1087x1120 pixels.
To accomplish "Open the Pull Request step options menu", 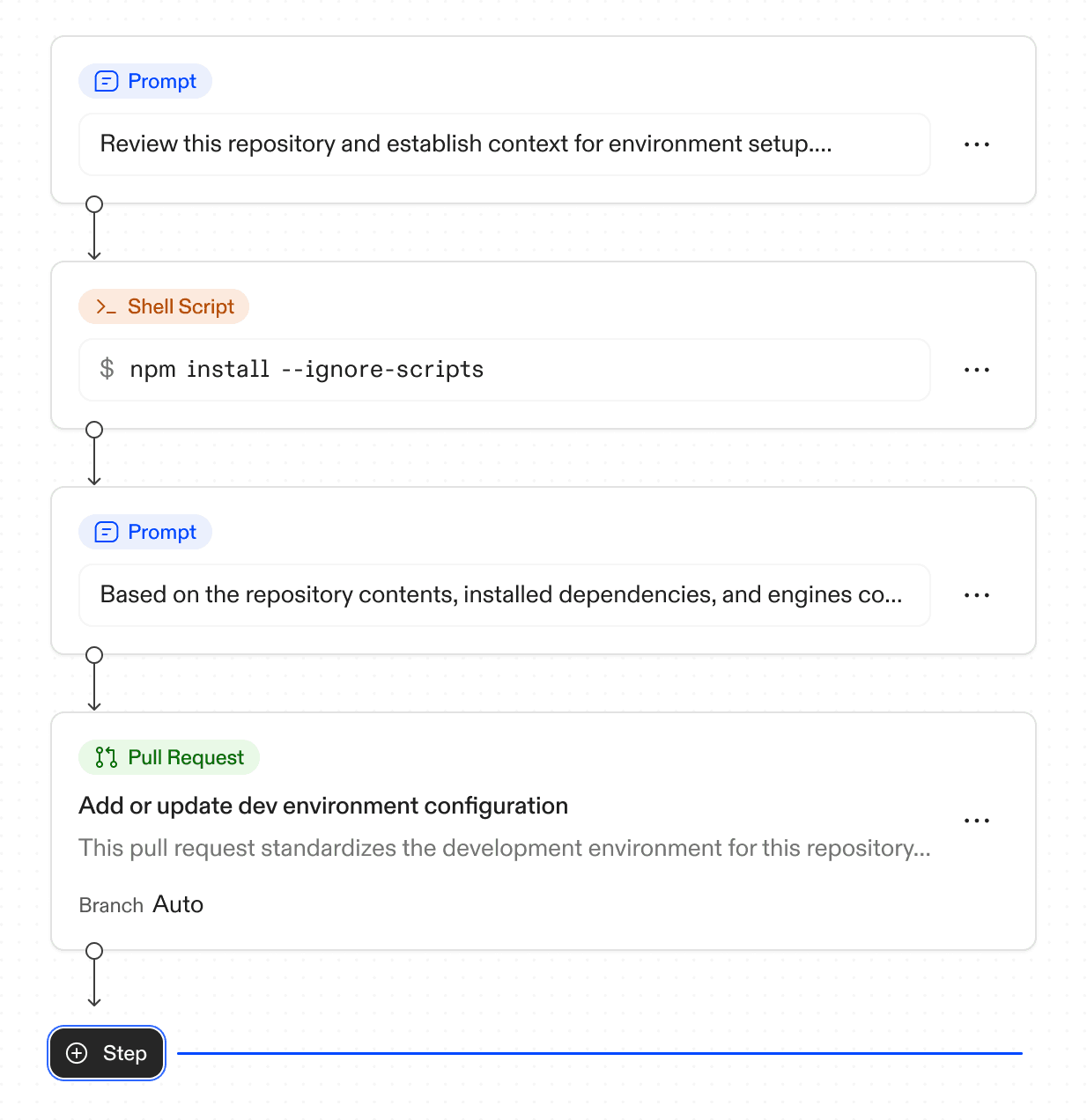I will tap(977, 820).
